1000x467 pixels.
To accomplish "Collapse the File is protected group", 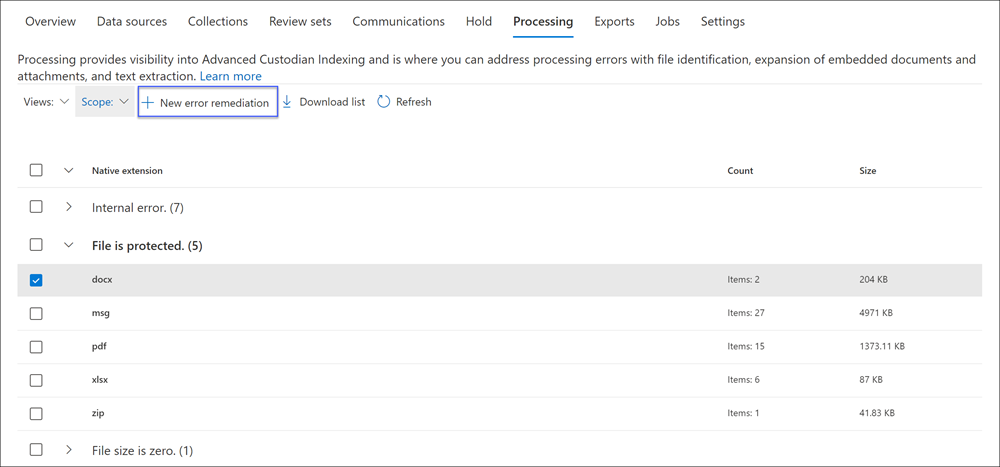I will (x=69, y=244).
